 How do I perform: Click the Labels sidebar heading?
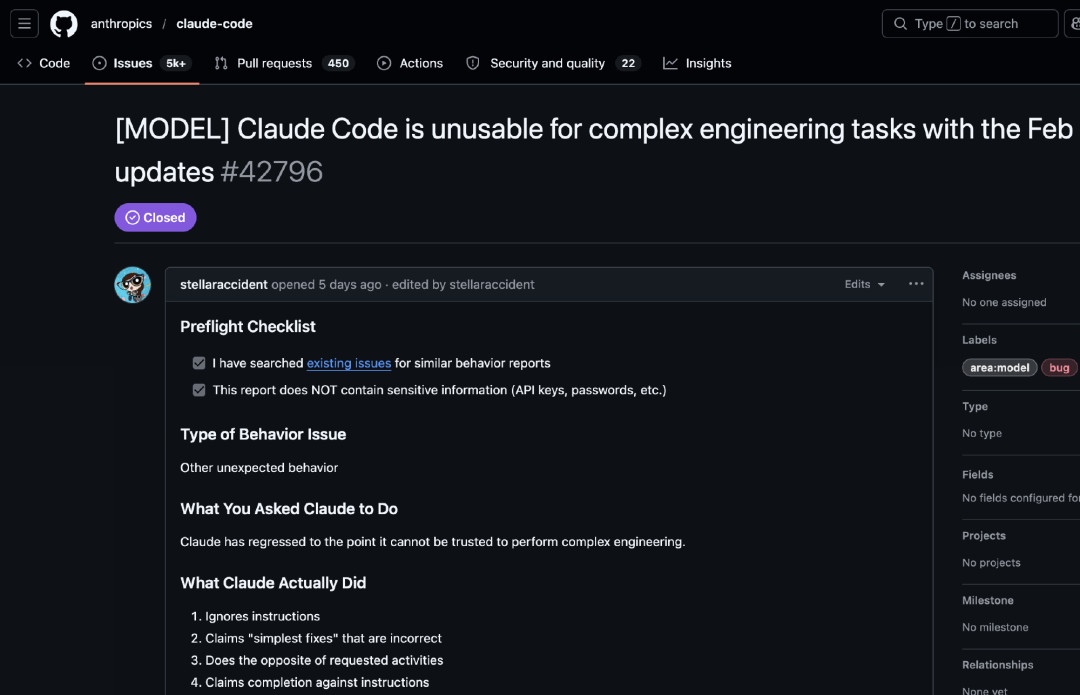(979, 340)
